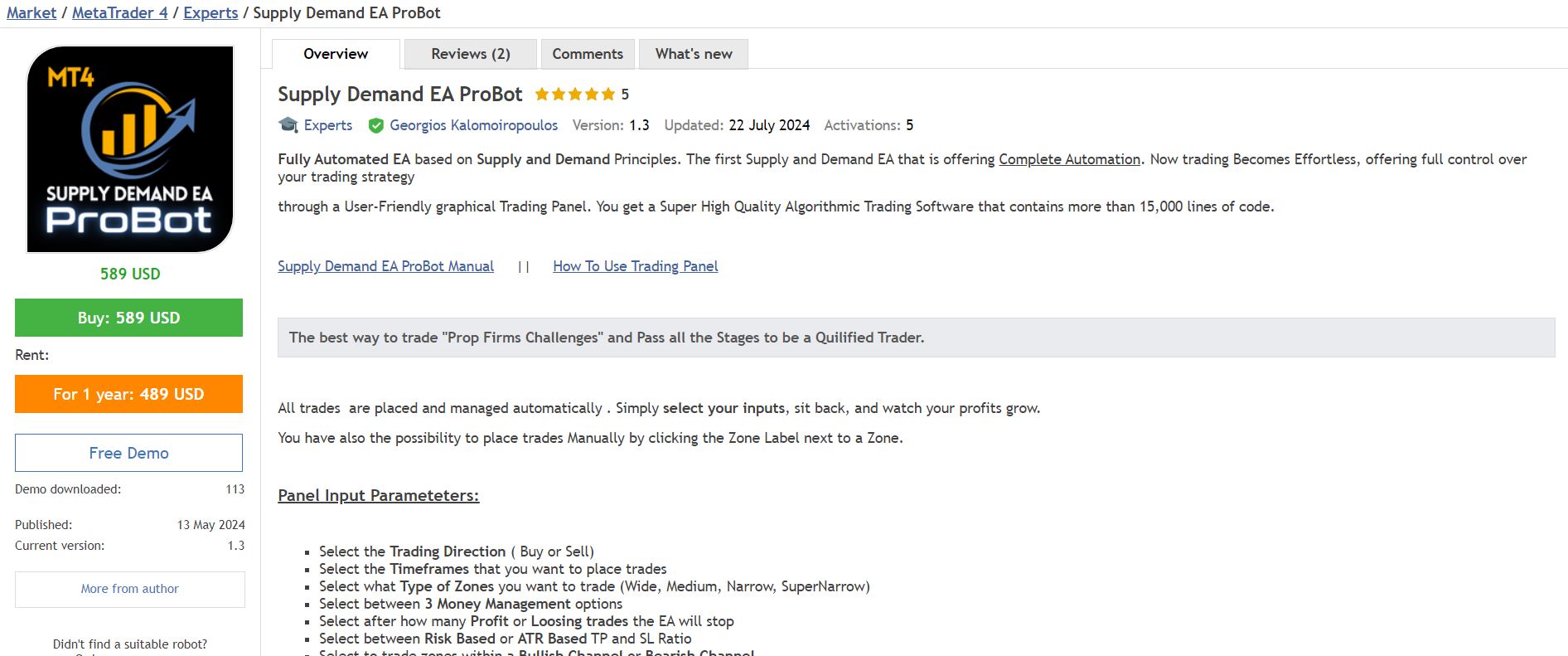Navigate to MetaTrader 4 breadcrumb

coord(119,13)
